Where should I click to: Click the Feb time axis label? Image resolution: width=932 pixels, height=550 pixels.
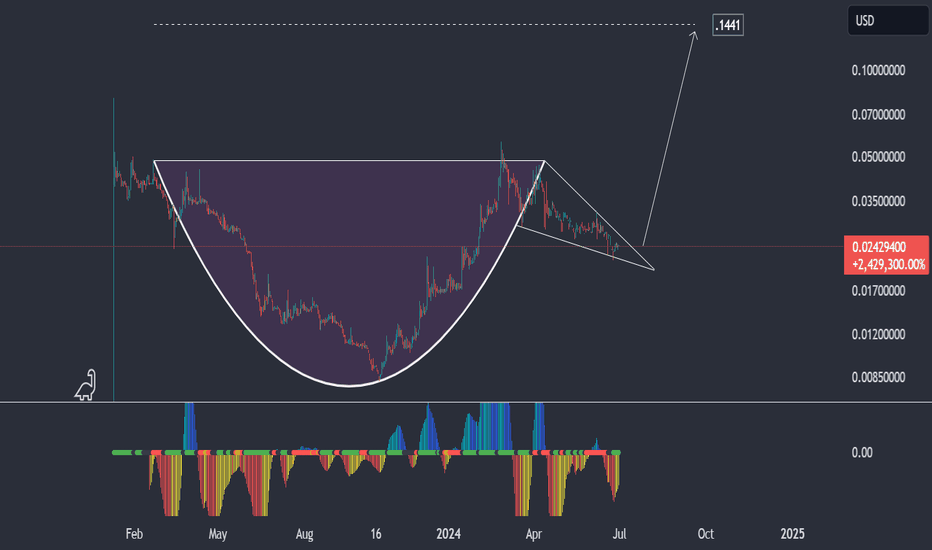134,534
